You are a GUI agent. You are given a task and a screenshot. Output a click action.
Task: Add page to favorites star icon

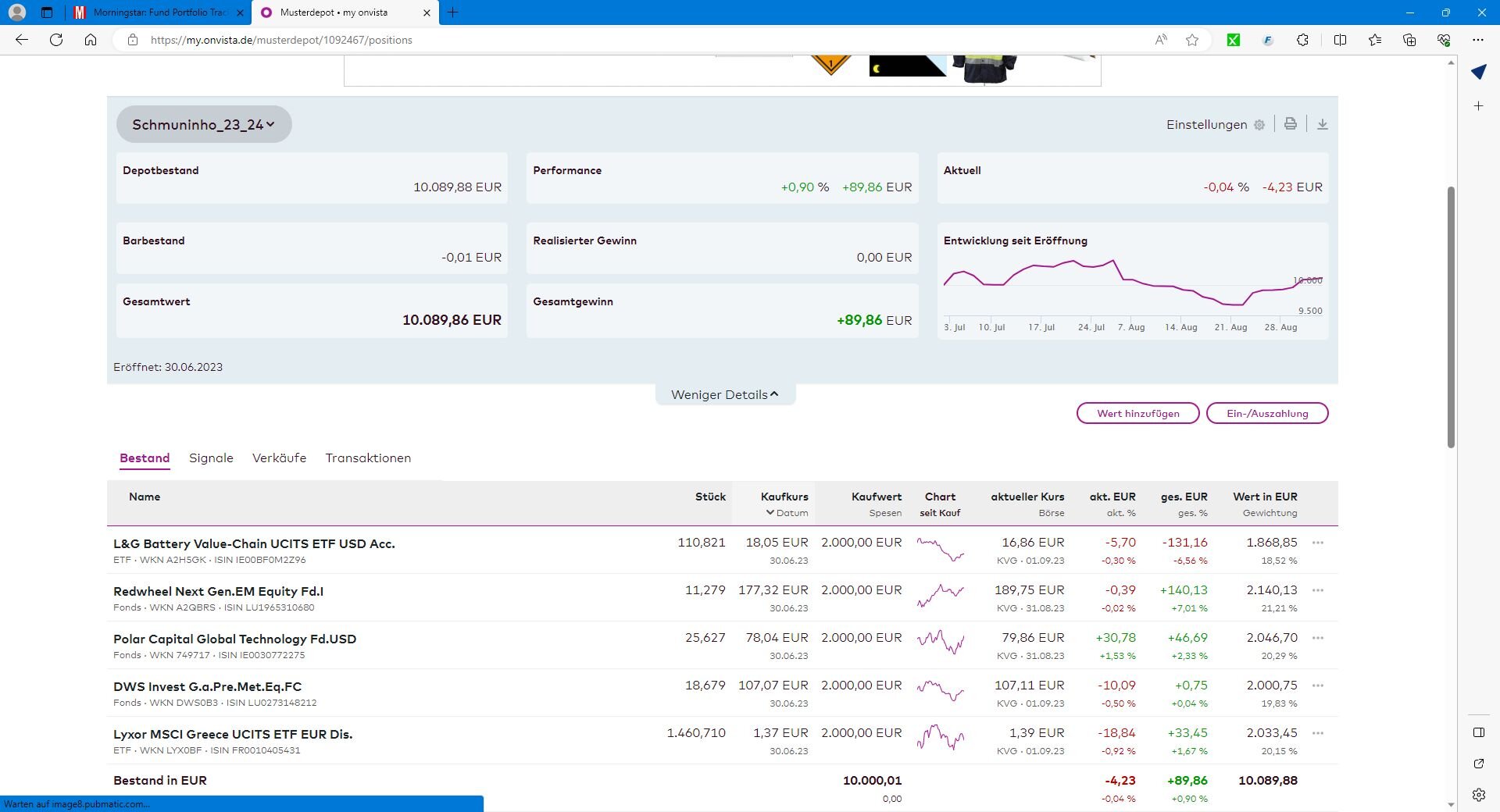[x=1191, y=40]
